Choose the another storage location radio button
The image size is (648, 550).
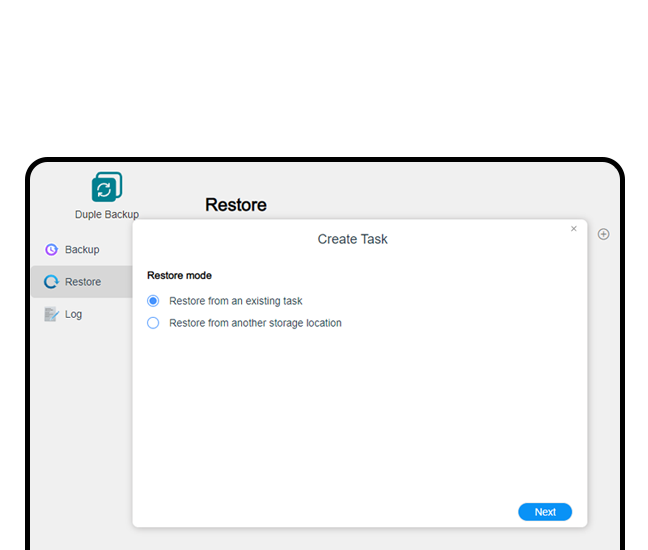point(153,323)
